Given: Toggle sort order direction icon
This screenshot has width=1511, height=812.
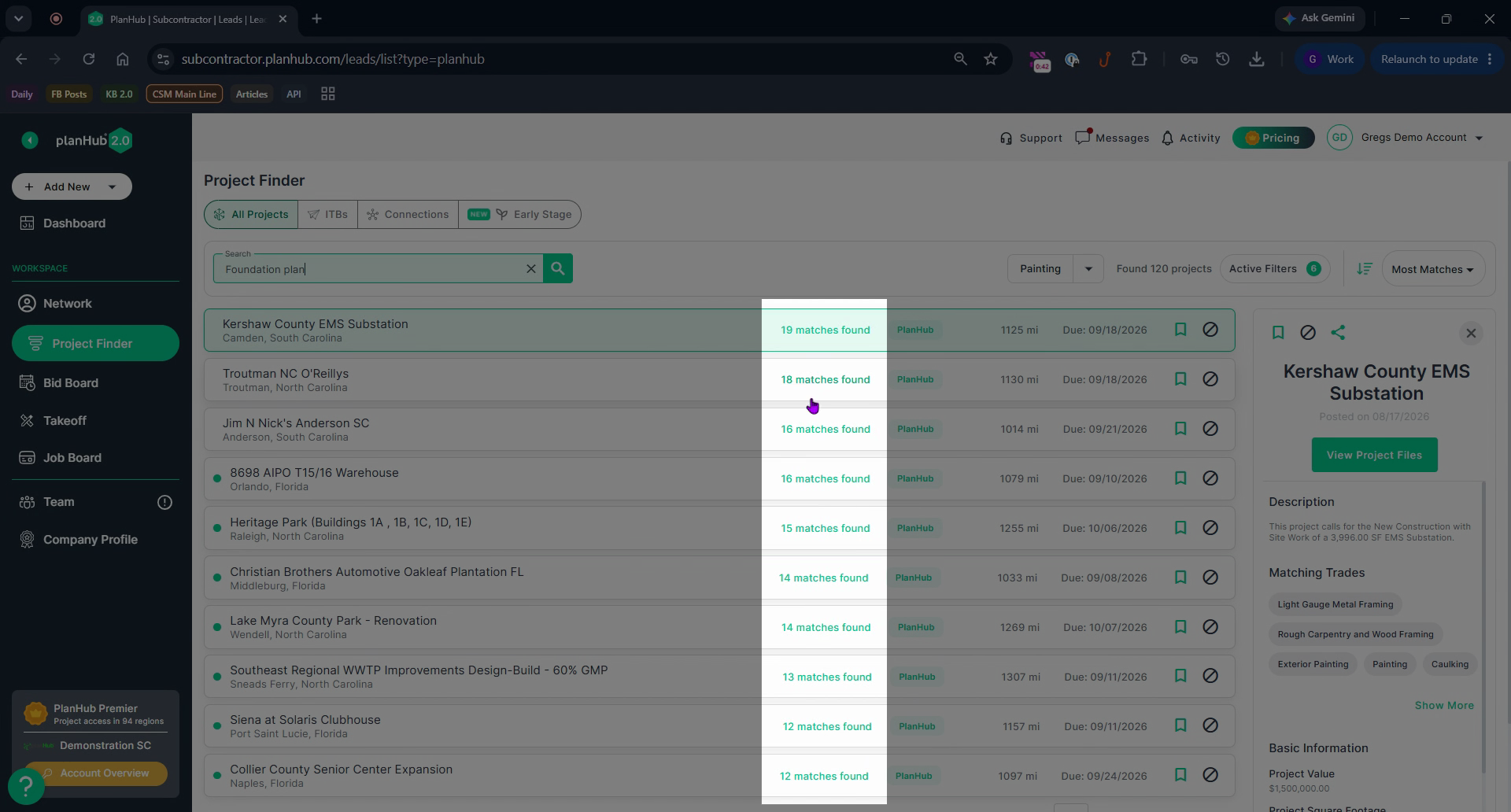Looking at the screenshot, I should [1365, 269].
